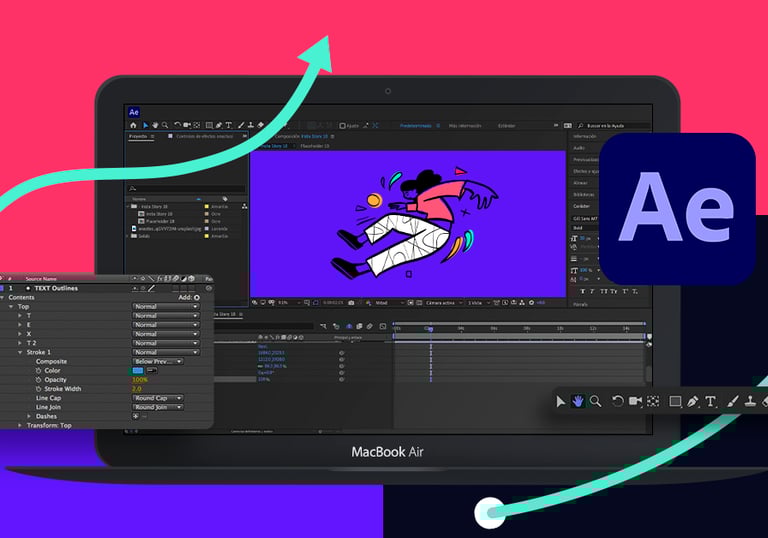768x538 pixels.
Task: Collapse the Stroke 1 group
Action: pyautogui.click(x=20, y=352)
